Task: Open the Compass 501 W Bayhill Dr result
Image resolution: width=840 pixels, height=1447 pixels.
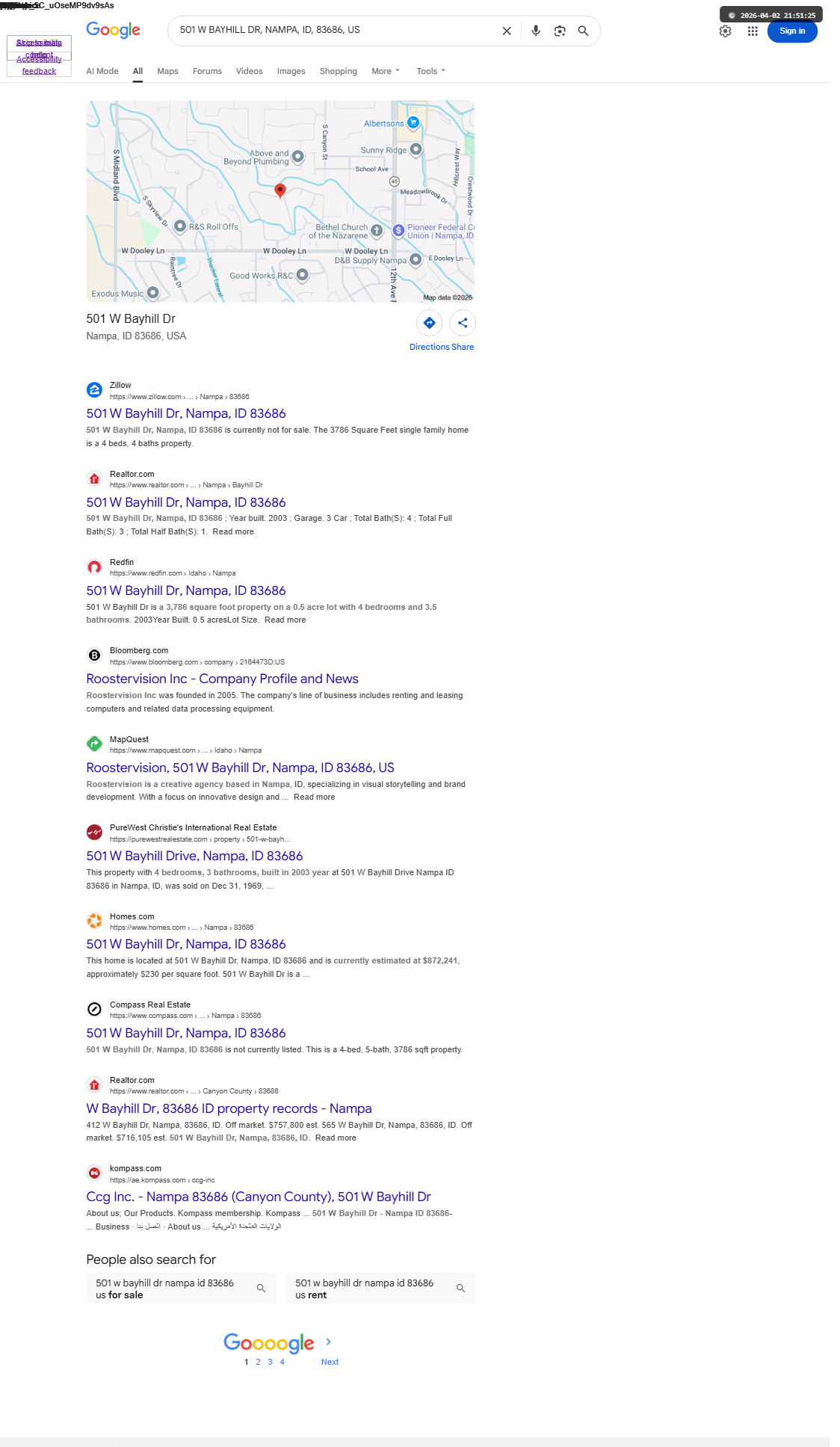Action: coord(186,1033)
